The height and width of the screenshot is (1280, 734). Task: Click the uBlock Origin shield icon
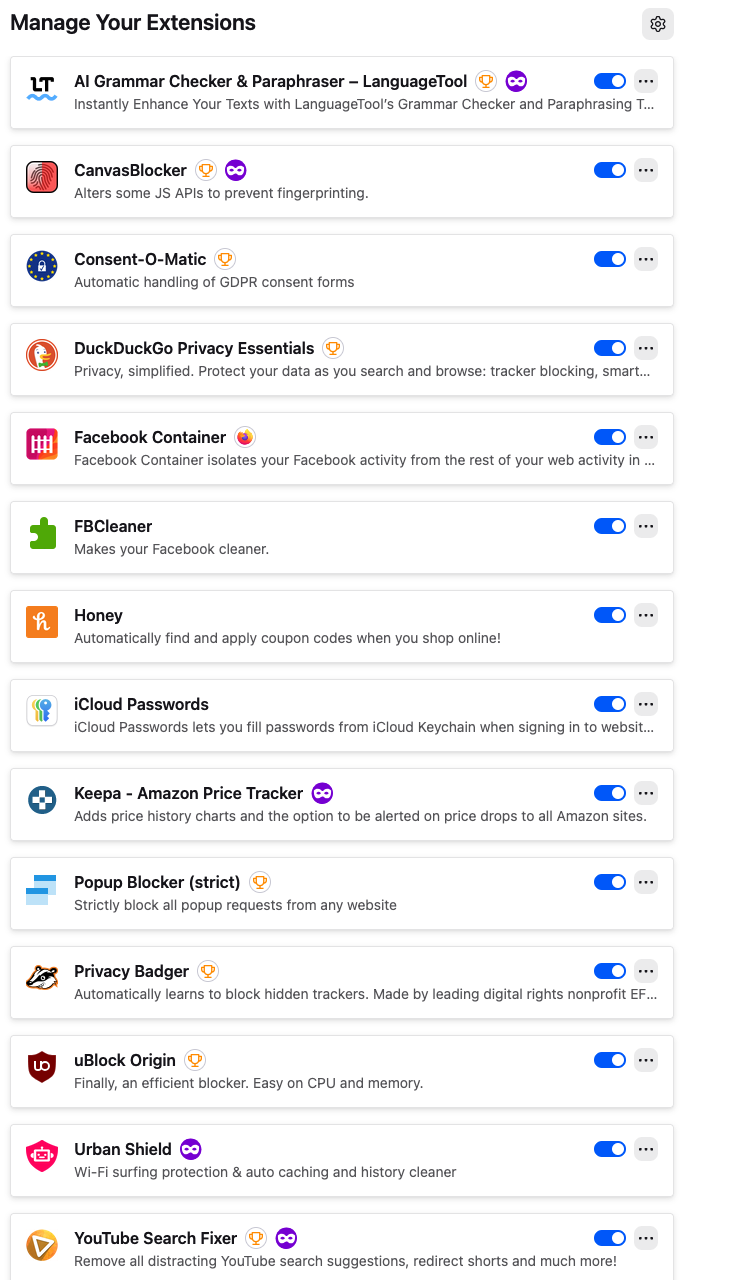pyautogui.click(x=42, y=1068)
